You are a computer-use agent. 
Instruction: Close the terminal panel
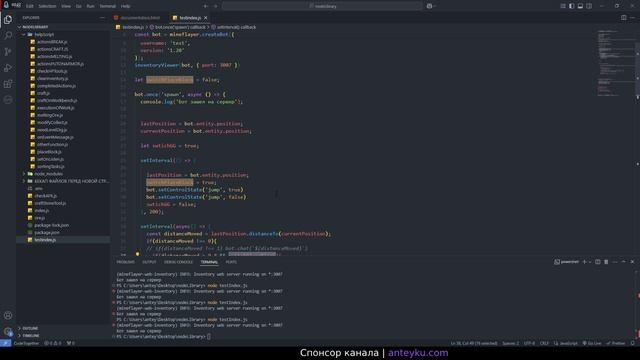coord(632,262)
